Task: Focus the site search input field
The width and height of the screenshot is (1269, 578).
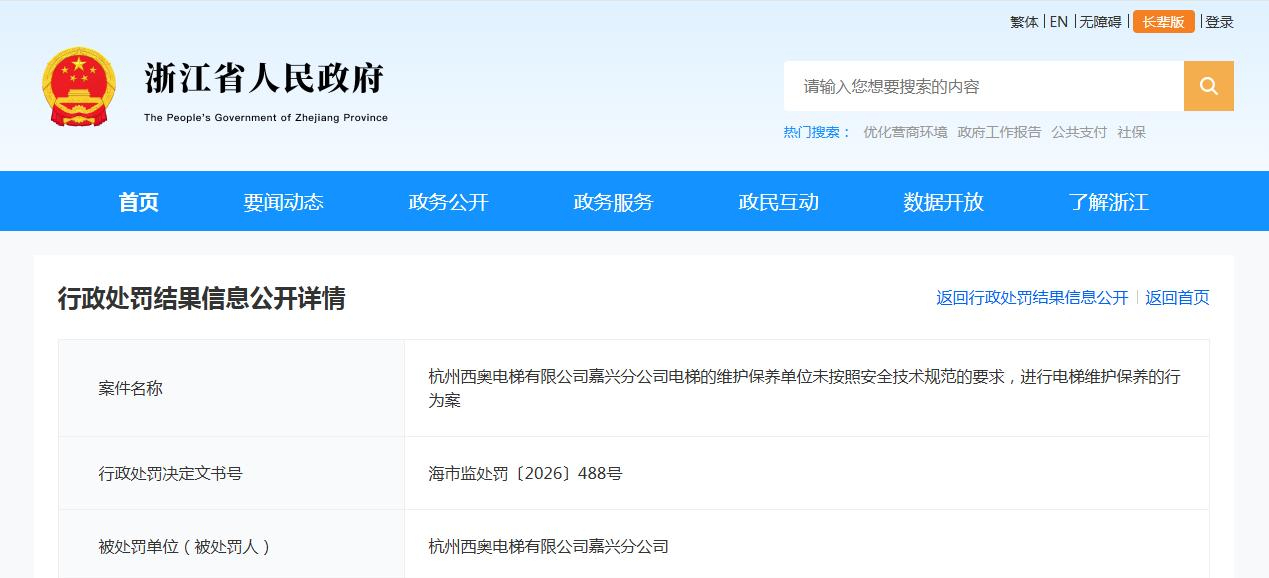Action: 984,86
